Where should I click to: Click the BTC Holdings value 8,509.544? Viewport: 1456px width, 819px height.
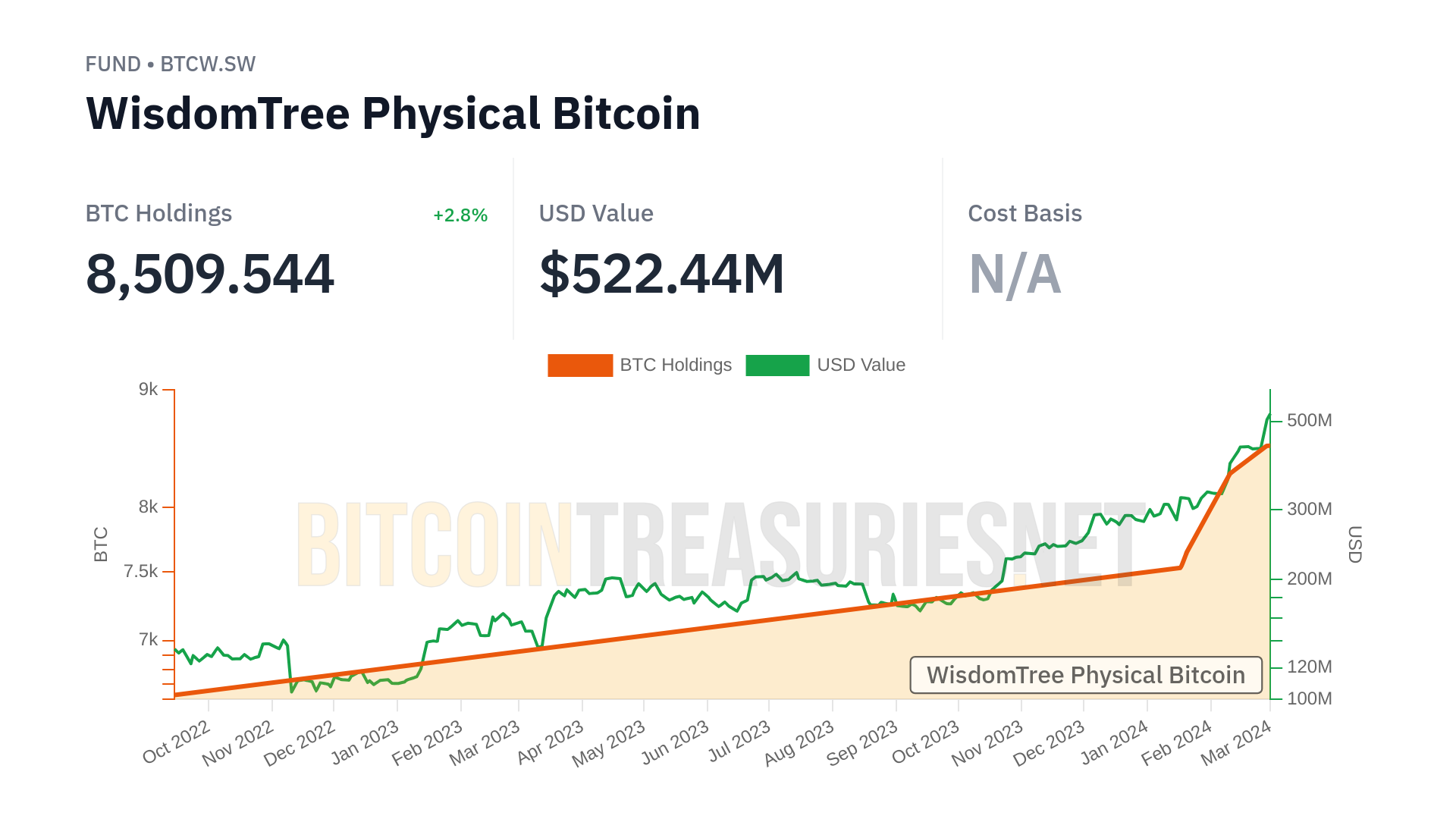click(x=210, y=274)
